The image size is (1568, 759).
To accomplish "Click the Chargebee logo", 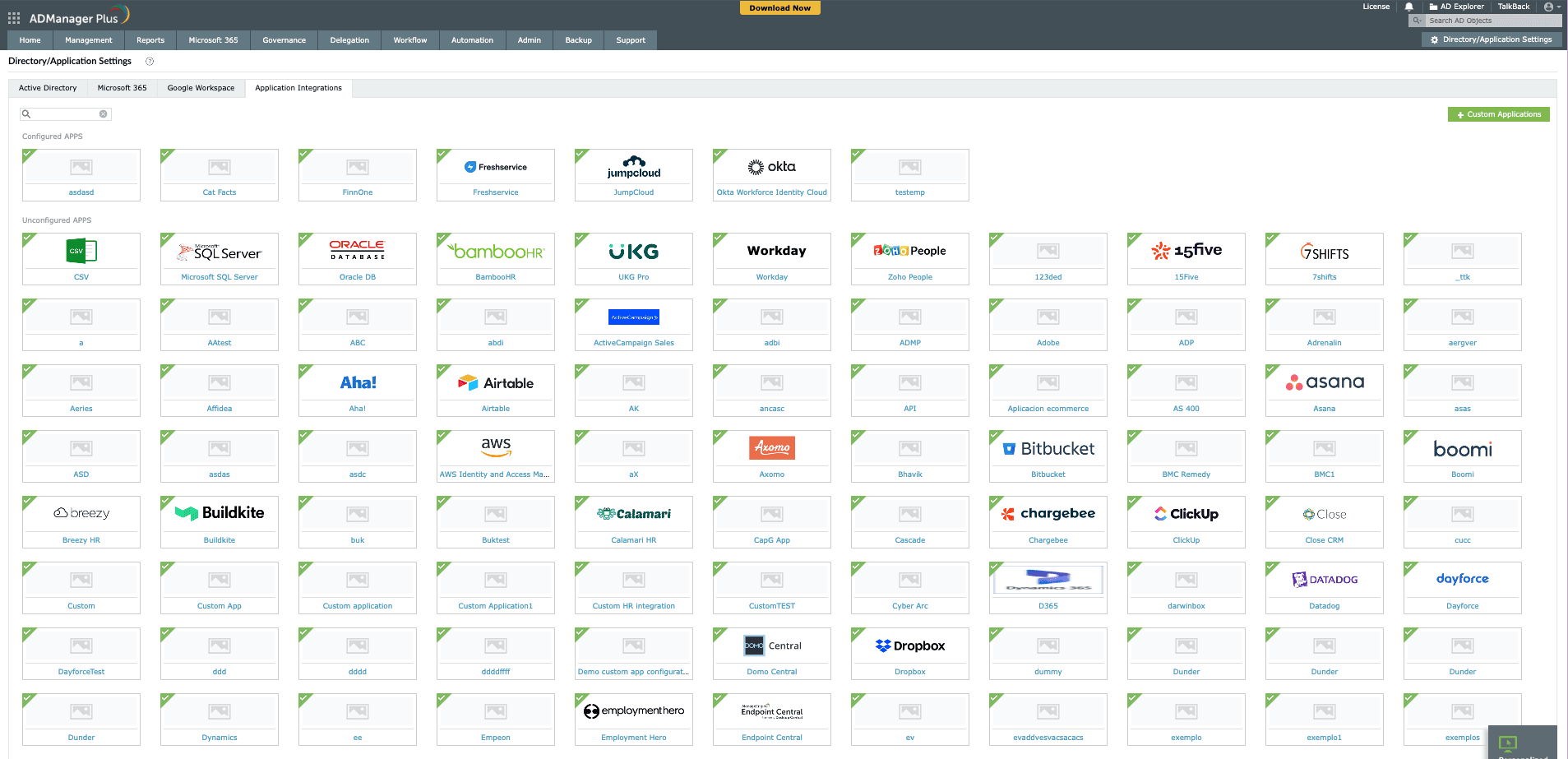I will [1048, 514].
